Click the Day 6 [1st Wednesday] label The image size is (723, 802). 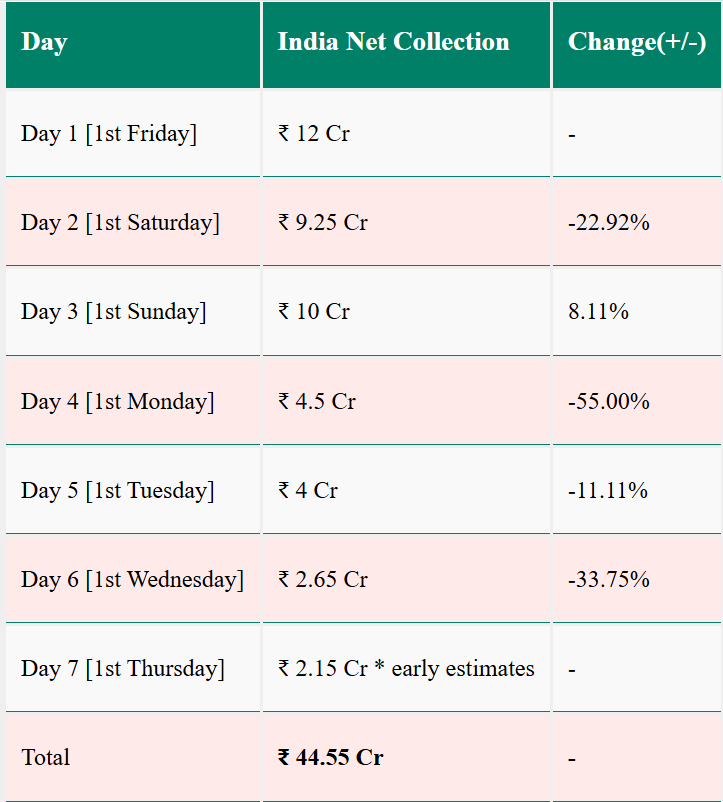132,580
